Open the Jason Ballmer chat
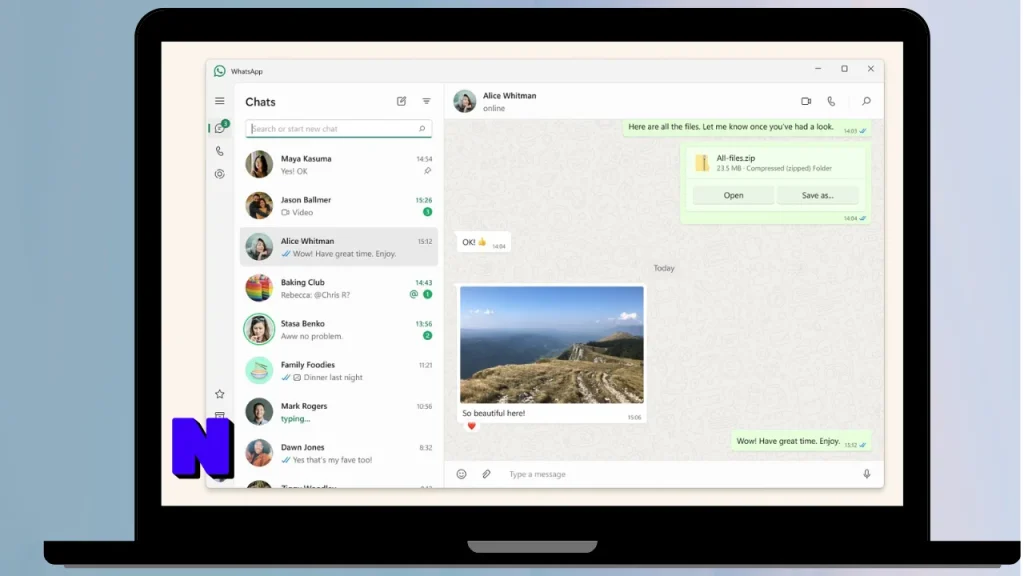The height and width of the screenshot is (576, 1024). [338, 206]
